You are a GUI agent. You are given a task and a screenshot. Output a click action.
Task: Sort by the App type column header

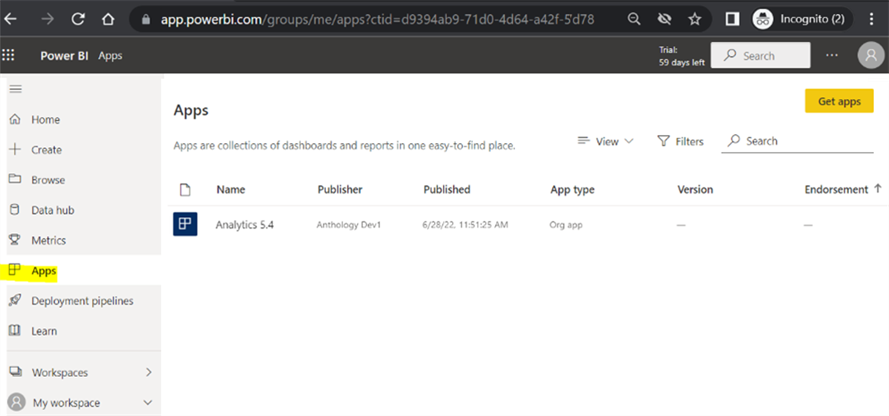click(572, 189)
